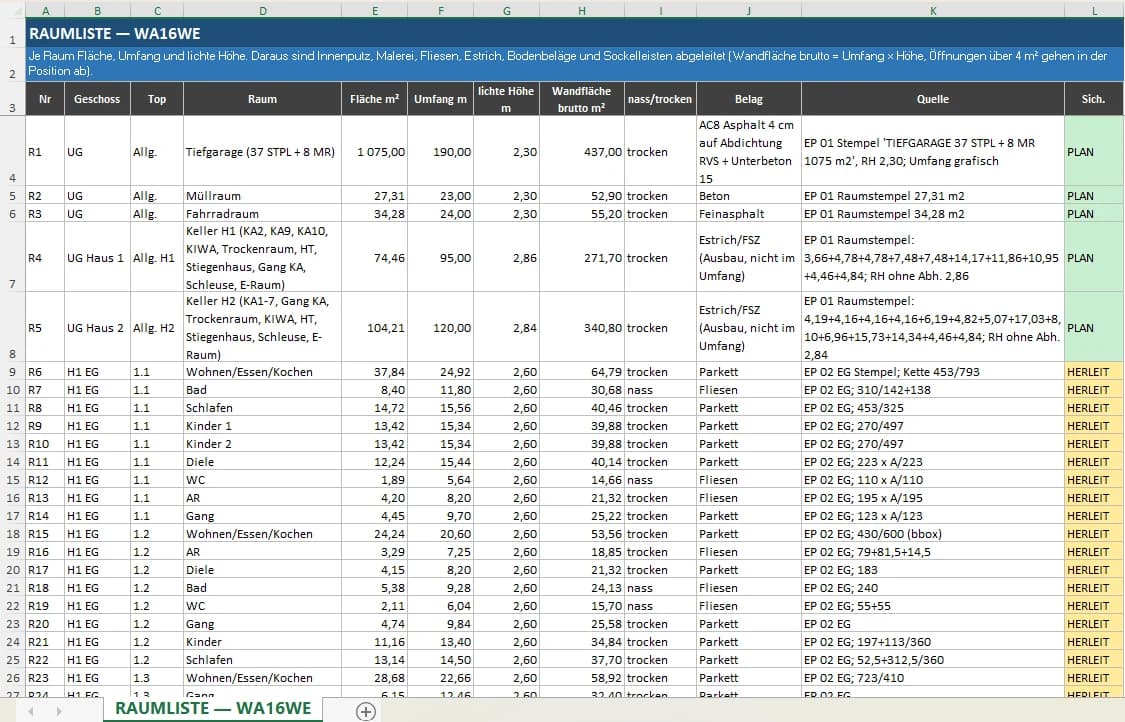Select the Belag header cell
This screenshot has height=722, width=1125.
point(748,99)
